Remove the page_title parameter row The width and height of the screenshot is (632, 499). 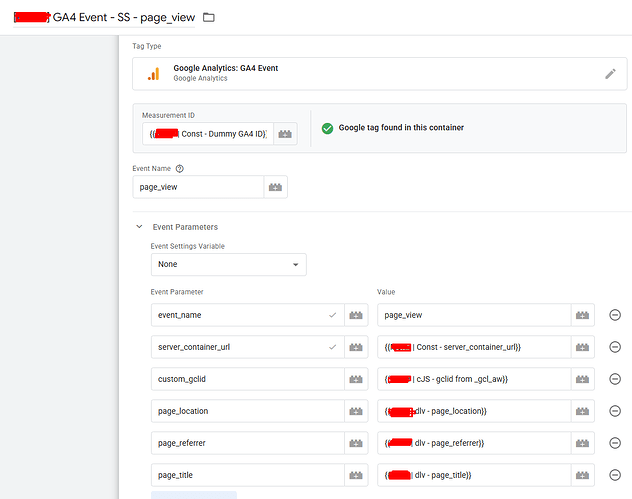pyautogui.click(x=615, y=475)
